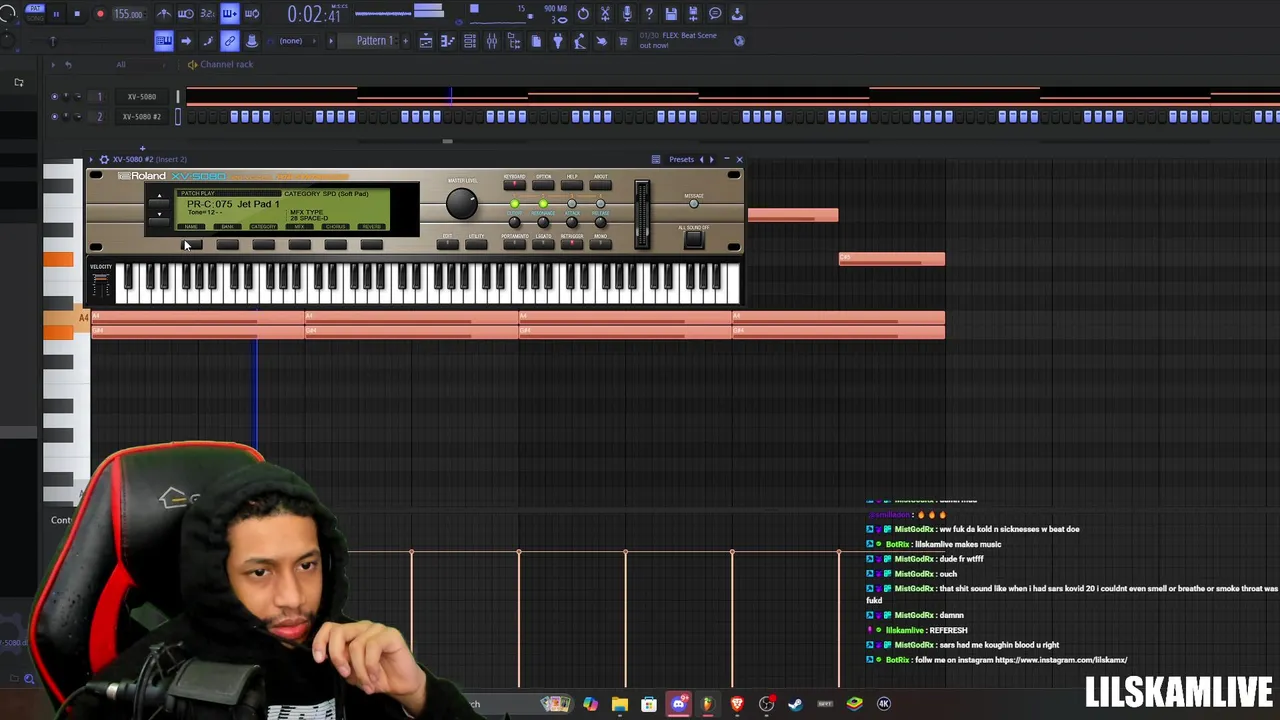Toggle the highlighted link icon

pos(230,41)
